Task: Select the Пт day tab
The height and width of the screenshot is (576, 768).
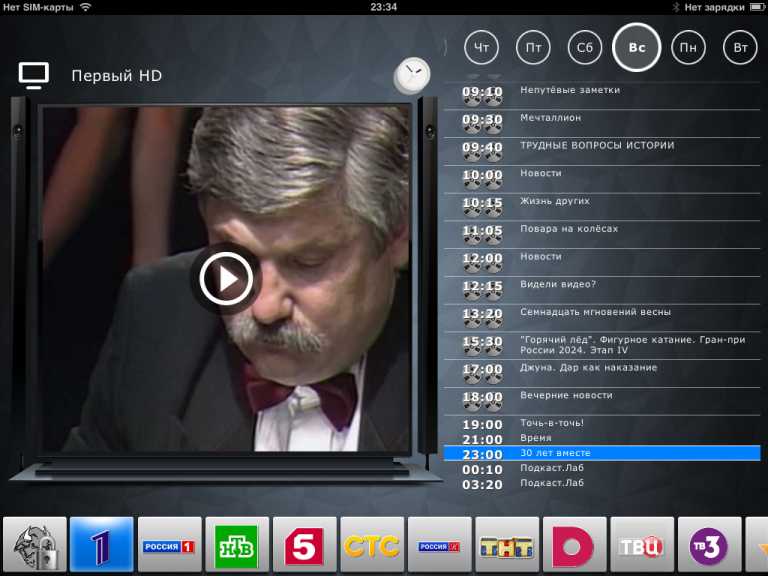Action: pyautogui.click(x=533, y=48)
